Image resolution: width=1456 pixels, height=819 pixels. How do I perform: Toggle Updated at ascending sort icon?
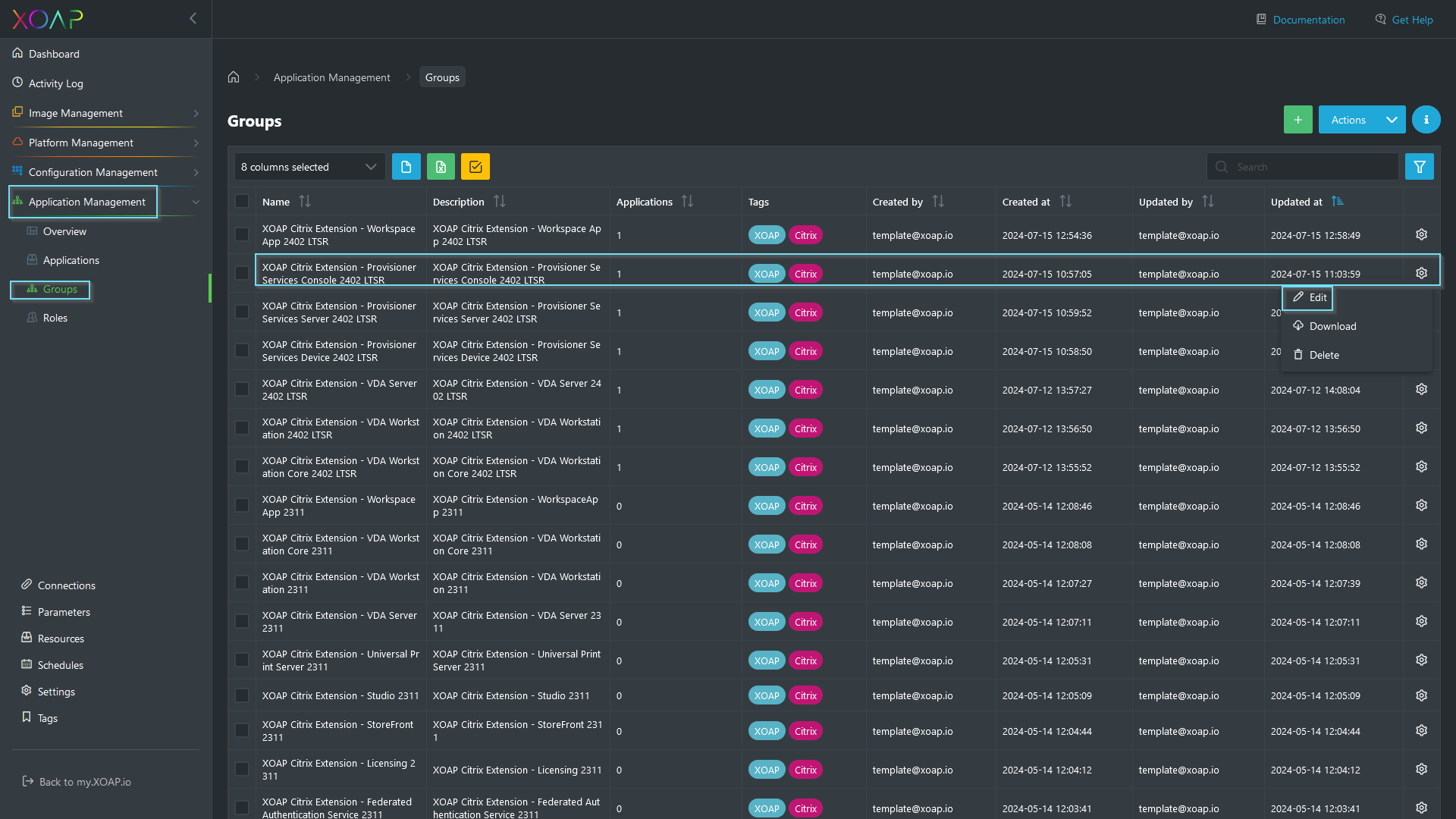1338,202
